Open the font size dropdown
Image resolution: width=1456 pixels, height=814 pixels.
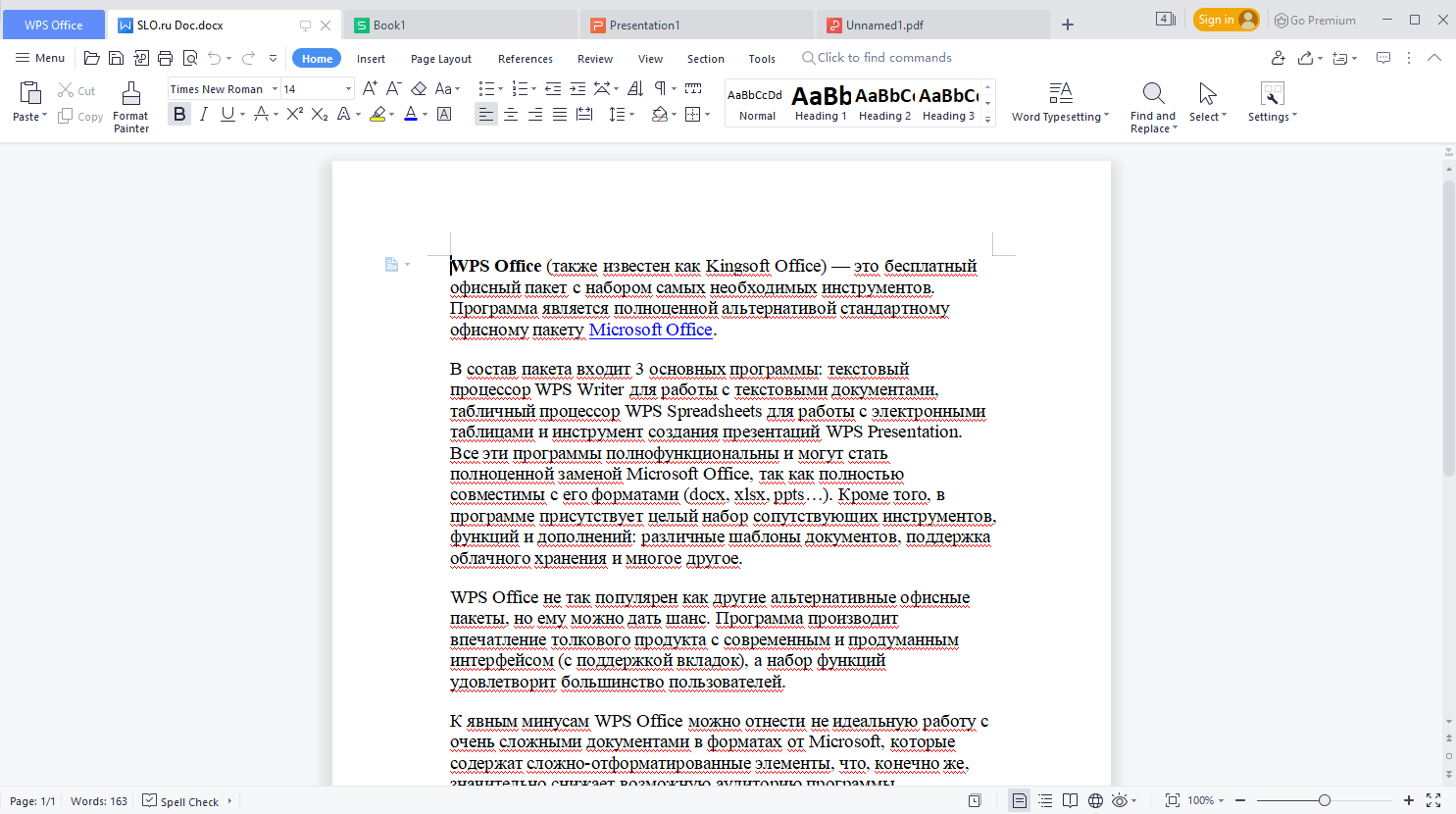tap(348, 88)
